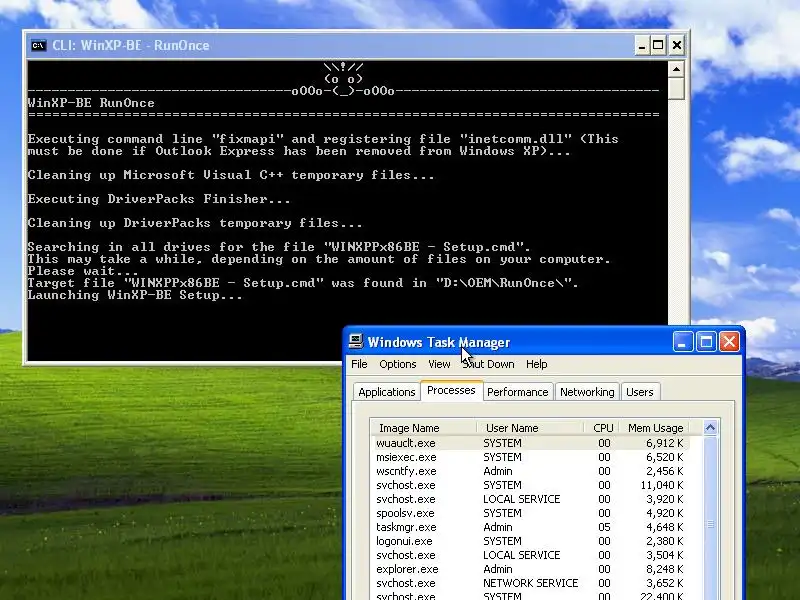Open the View menu in Task Manager
The image size is (800, 600).
click(439, 364)
